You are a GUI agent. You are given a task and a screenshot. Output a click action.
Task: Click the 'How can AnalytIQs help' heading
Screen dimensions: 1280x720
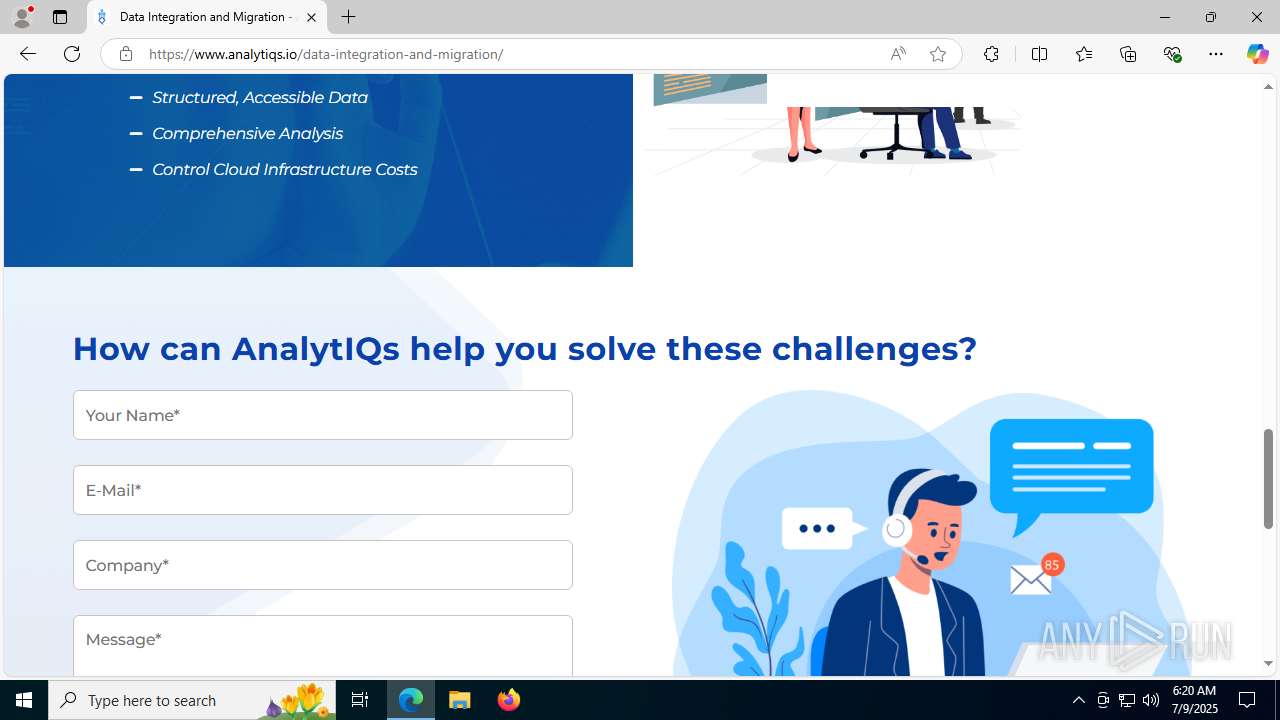pos(524,348)
